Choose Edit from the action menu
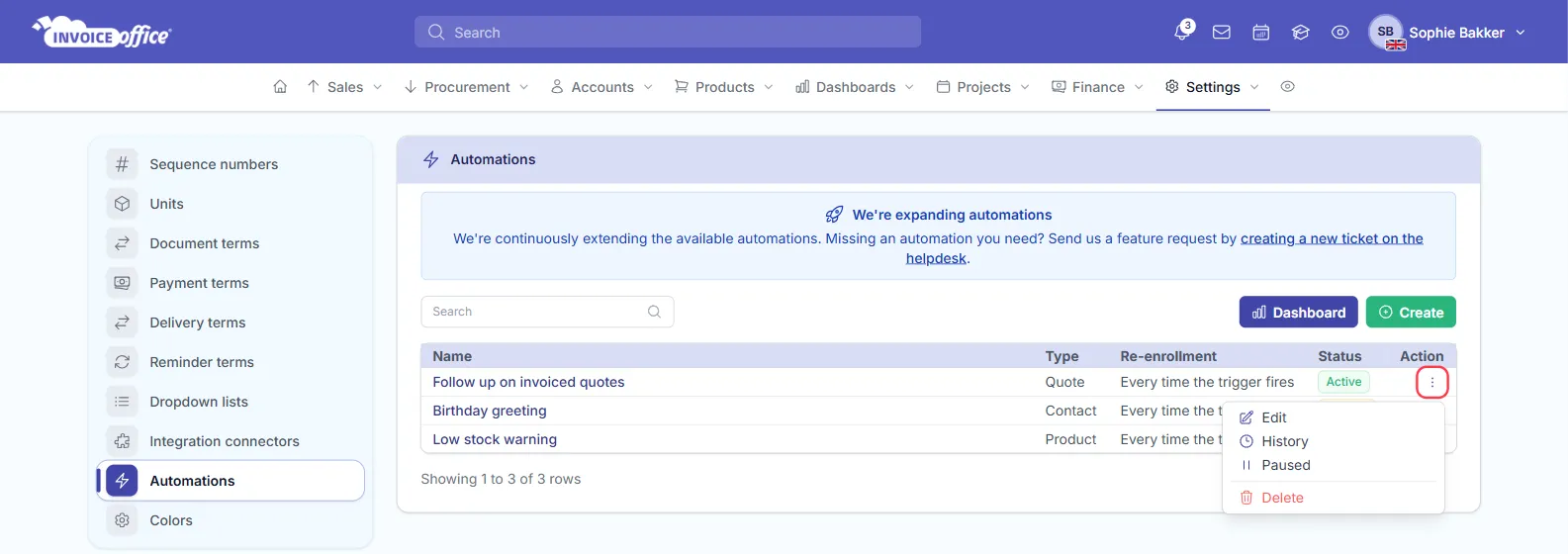This screenshot has width=1568, height=554. [x=1334, y=417]
